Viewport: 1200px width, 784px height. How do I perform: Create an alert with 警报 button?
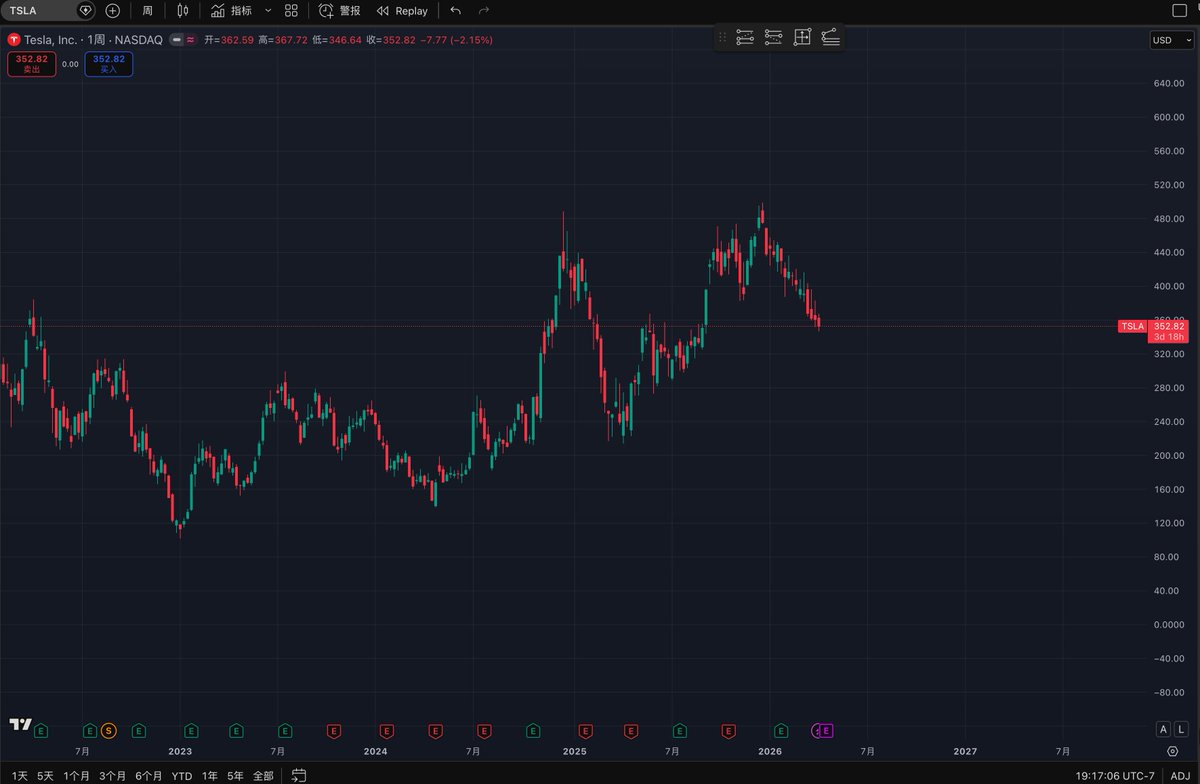(340, 10)
